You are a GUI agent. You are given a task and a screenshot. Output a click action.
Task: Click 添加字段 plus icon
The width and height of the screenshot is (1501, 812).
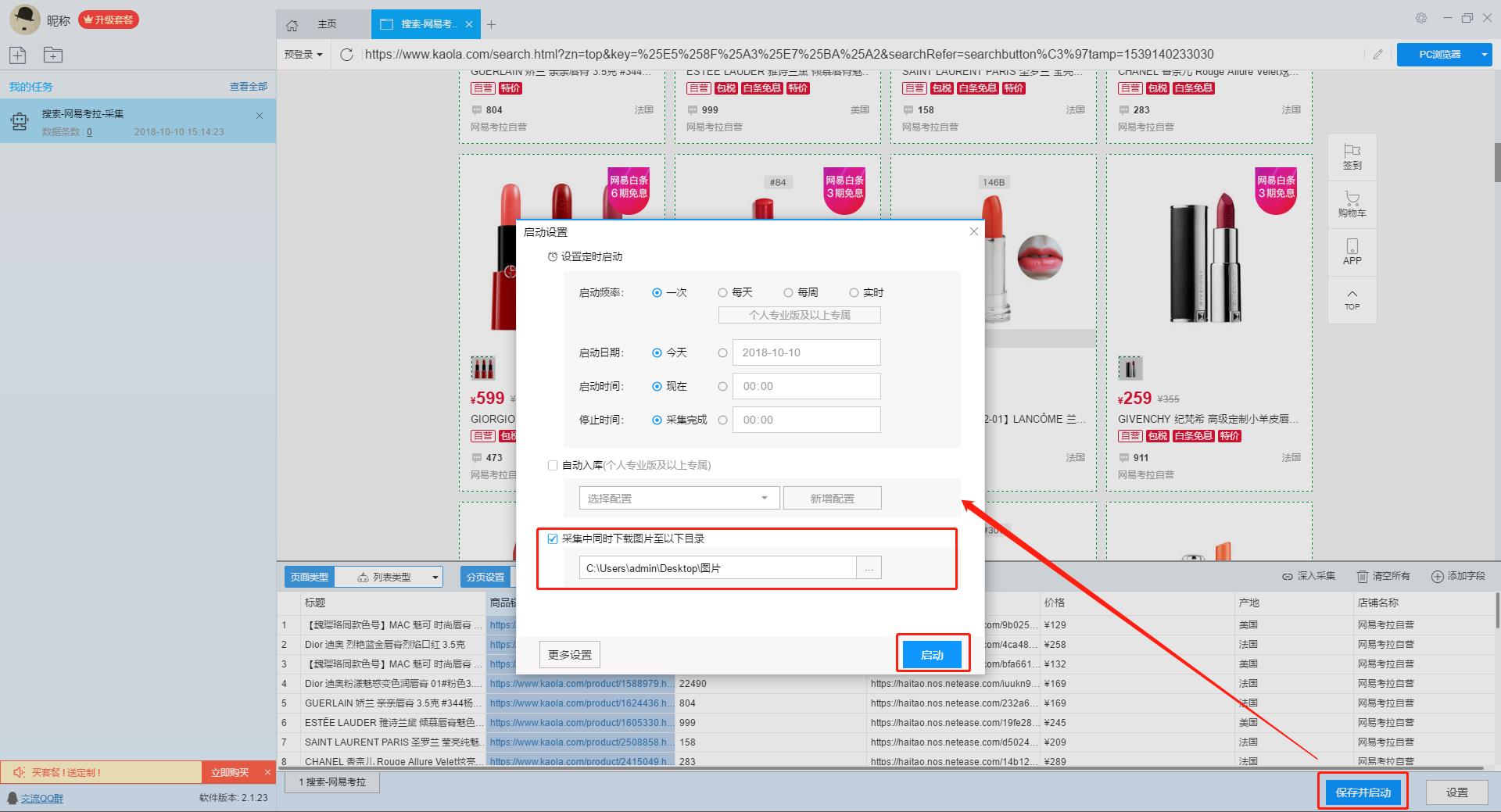(1437, 576)
